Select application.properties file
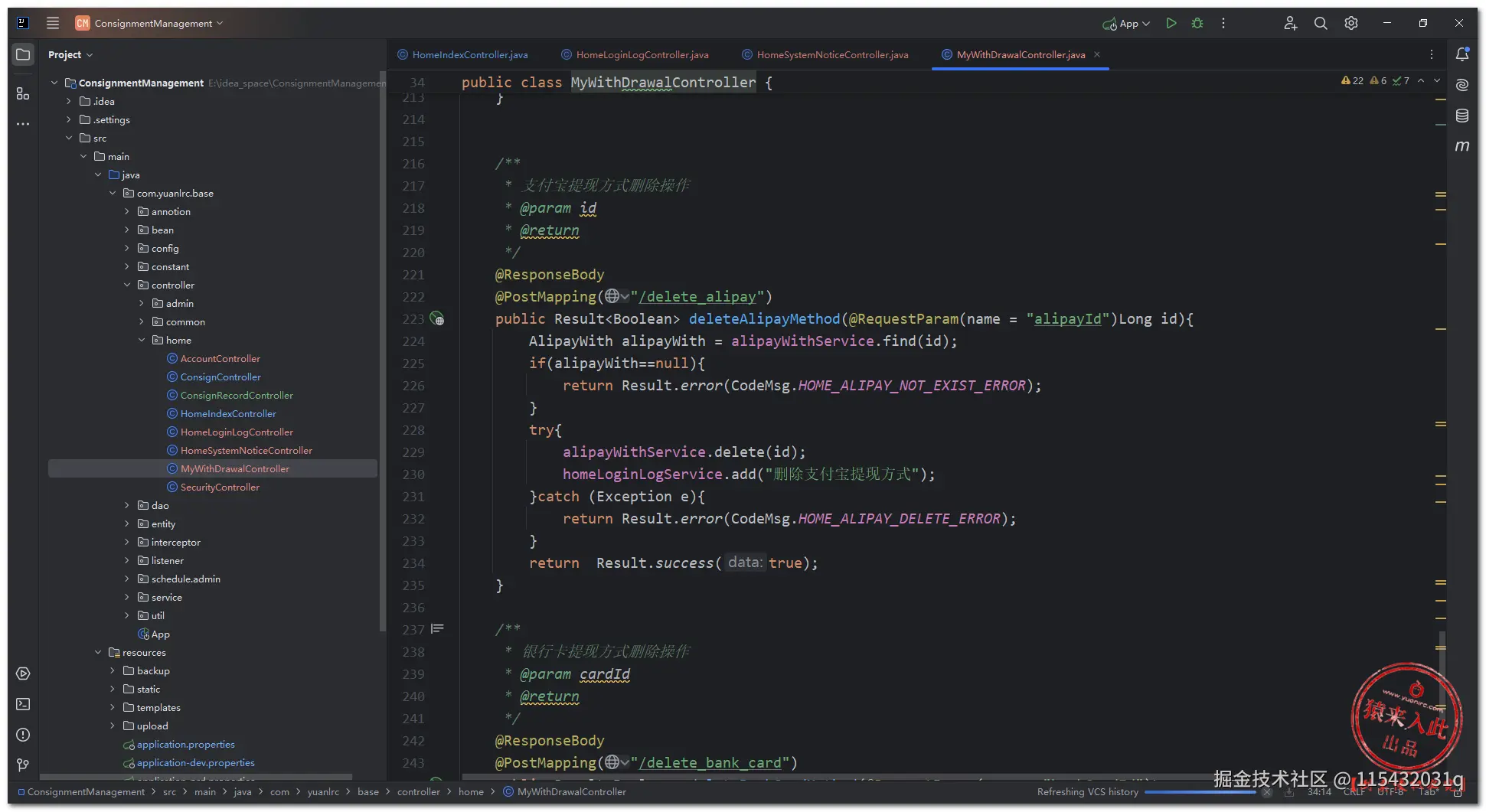This screenshot has width=1486, height=812. (185, 744)
